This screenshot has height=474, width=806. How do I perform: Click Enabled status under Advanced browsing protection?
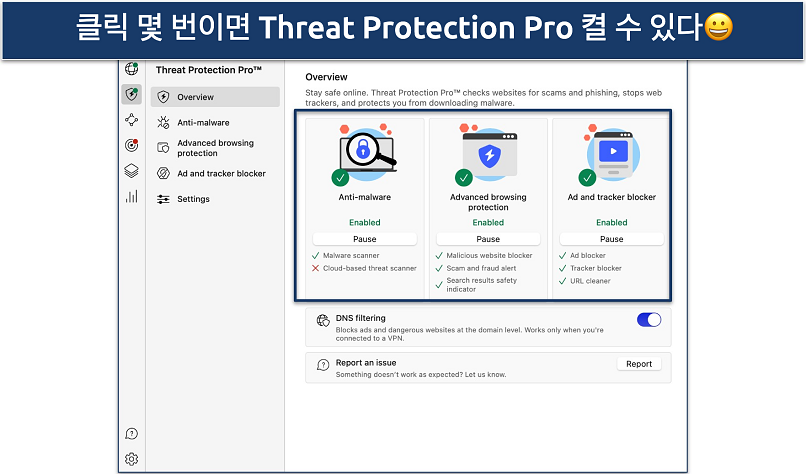(488, 223)
